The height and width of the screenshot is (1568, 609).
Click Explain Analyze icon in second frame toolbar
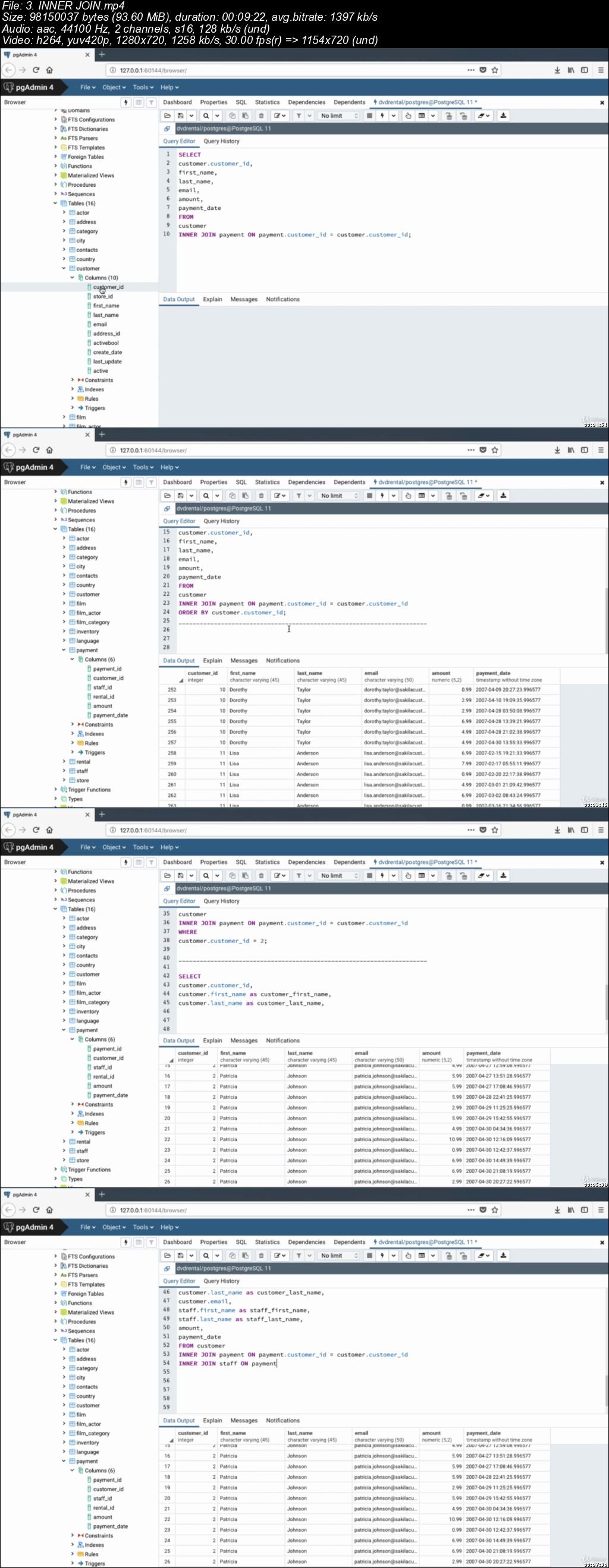(421, 495)
